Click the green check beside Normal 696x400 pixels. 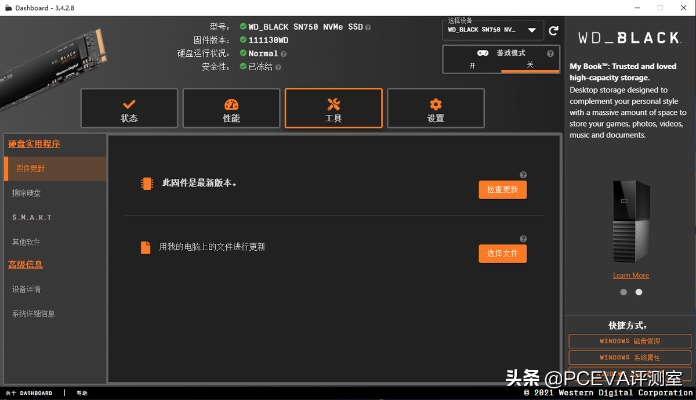click(x=243, y=53)
